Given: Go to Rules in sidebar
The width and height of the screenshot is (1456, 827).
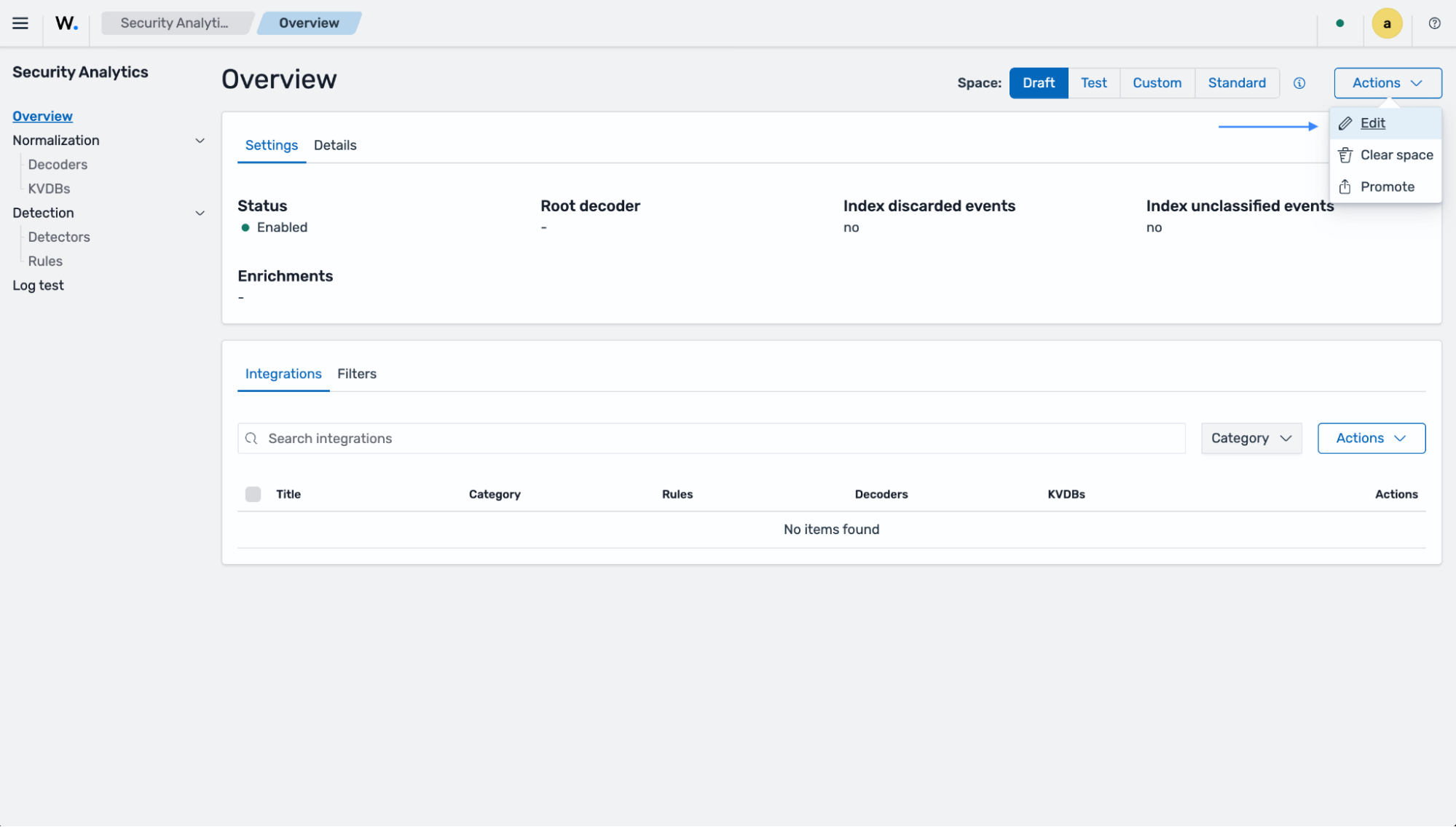Looking at the screenshot, I should coord(45,261).
